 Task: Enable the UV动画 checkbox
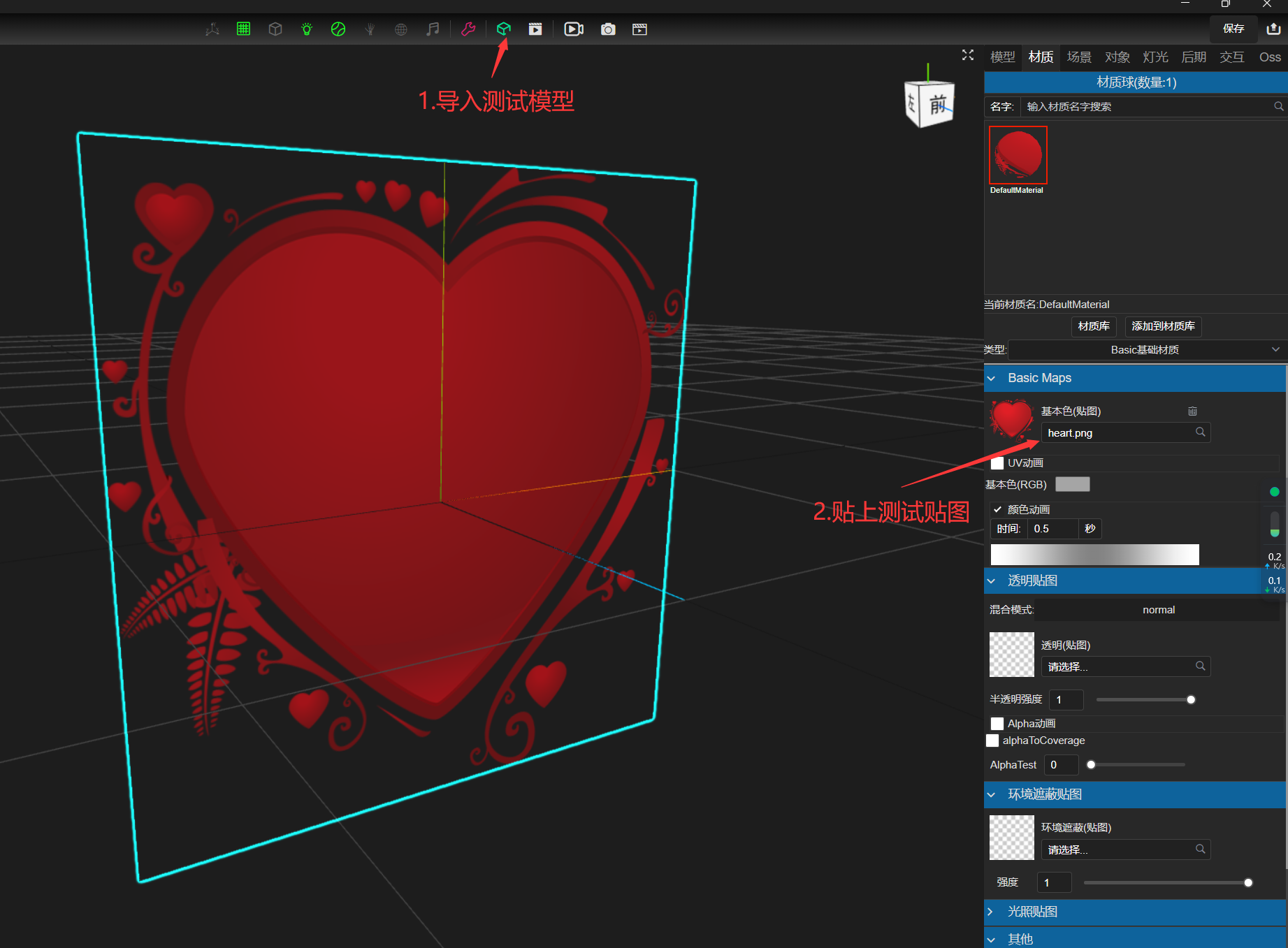(997, 463)
